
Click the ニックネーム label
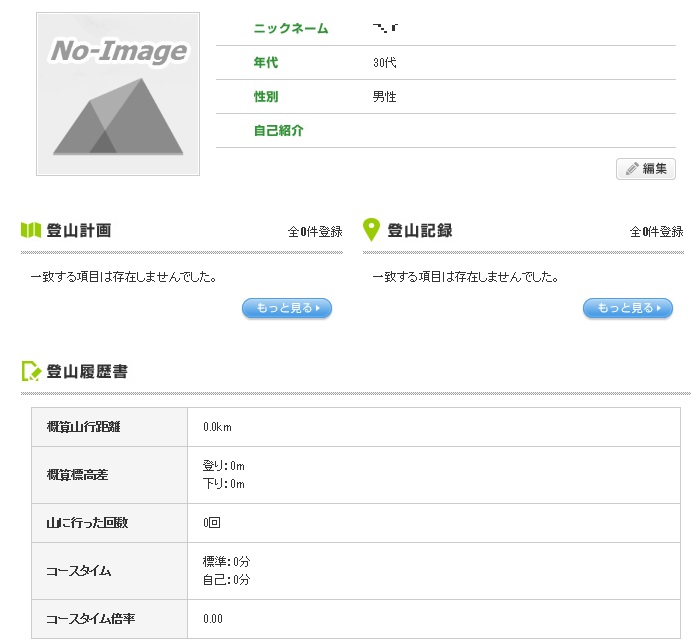click(291, 28)
